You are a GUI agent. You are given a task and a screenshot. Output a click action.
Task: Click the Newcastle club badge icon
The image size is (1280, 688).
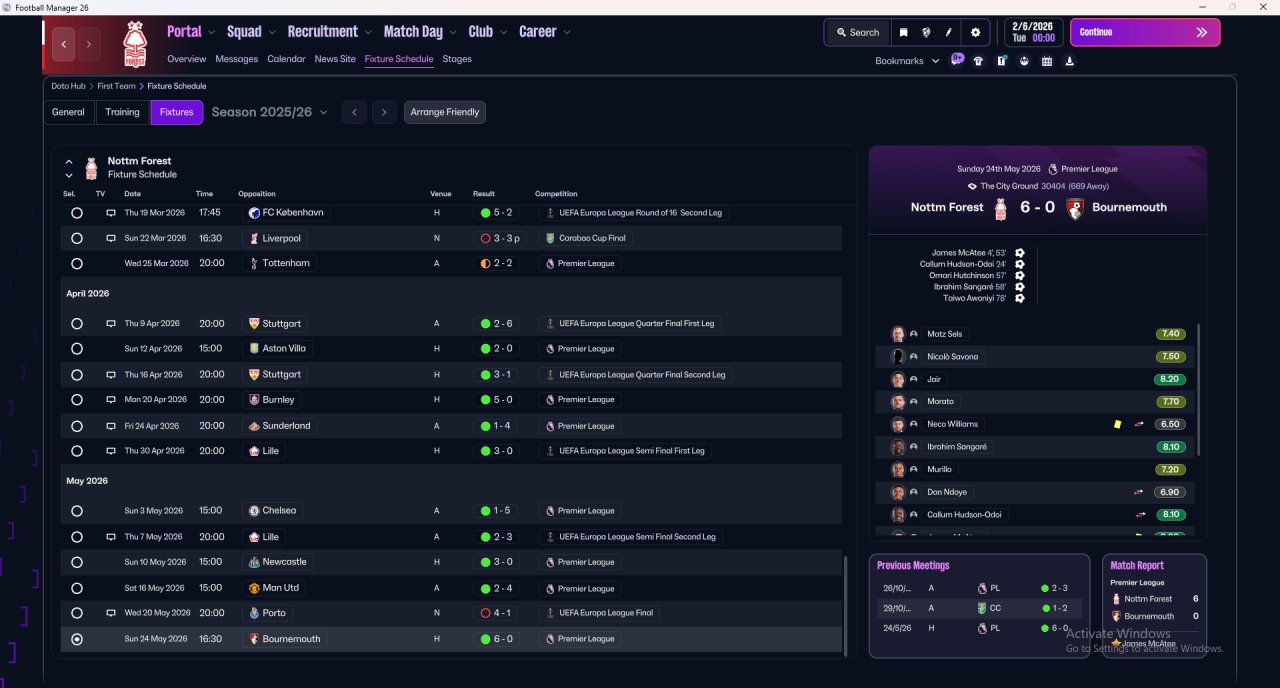coord(254,562)
